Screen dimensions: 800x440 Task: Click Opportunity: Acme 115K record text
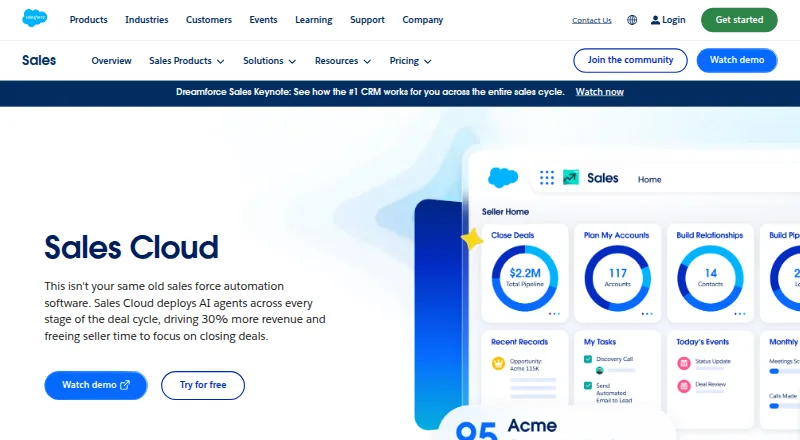(526, 364)
